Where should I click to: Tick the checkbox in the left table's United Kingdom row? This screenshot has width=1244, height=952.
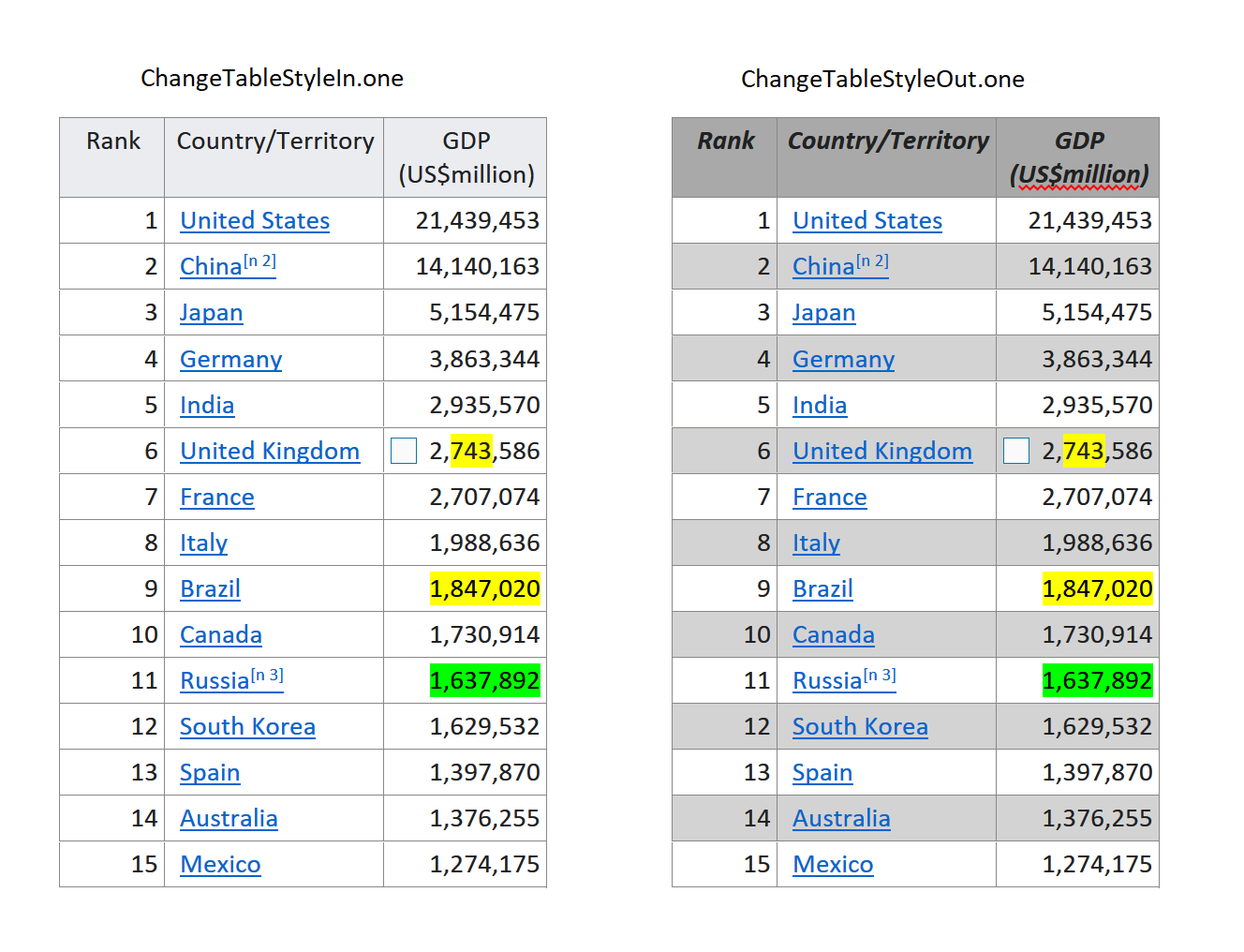404,451
